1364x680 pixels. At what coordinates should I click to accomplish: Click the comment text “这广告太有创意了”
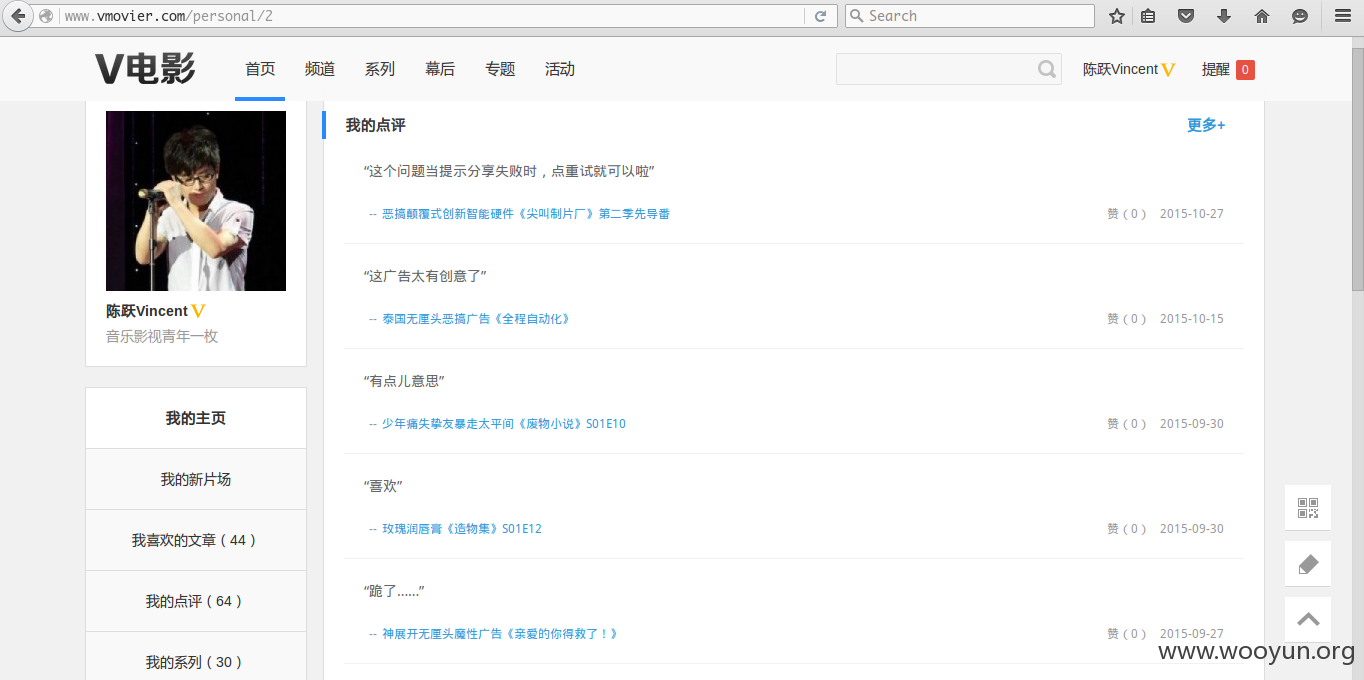click(x=425, y=276)
